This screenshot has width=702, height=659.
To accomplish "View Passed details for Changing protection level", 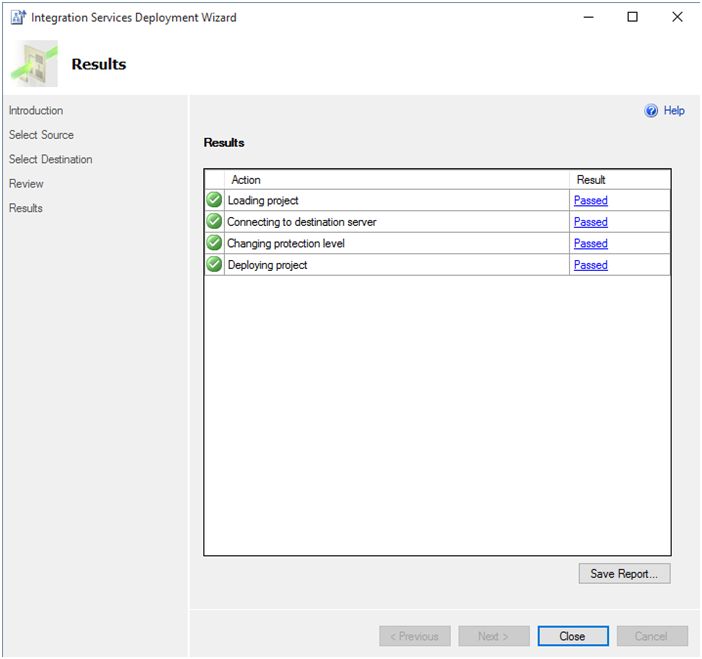I will pos(590,243).
